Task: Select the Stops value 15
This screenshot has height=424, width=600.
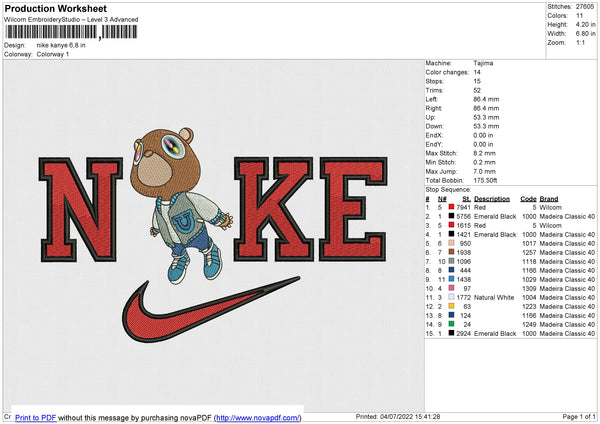Action: [477, 82]
